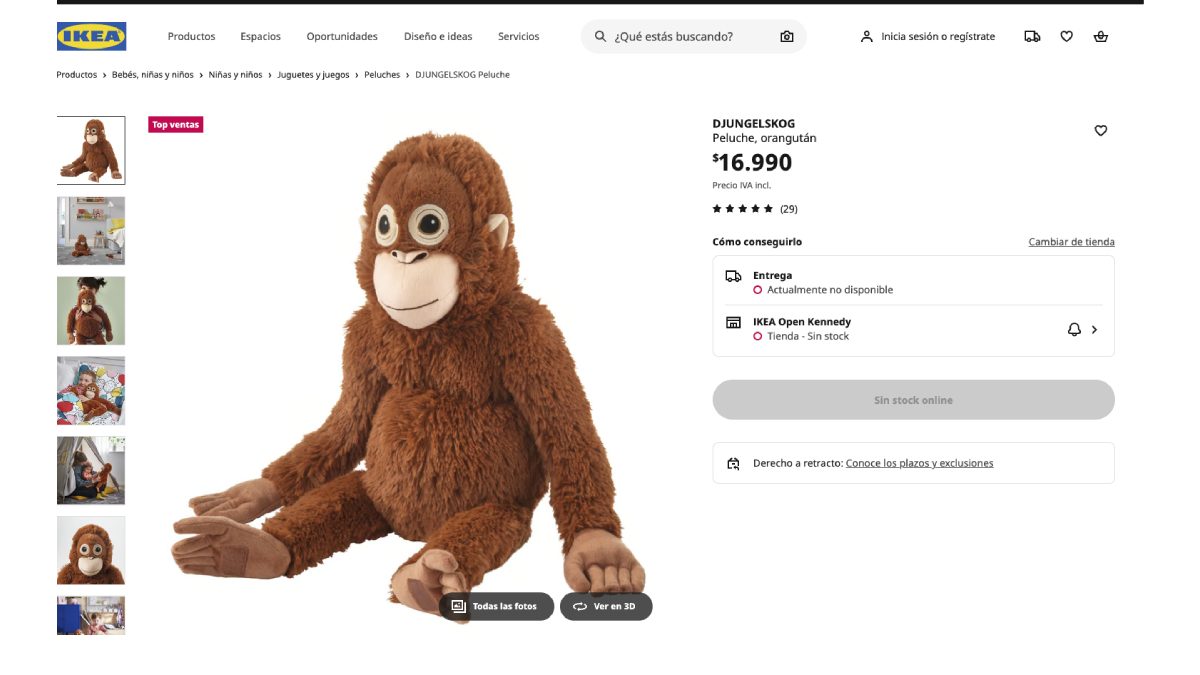Open the Productos menu
The height and width of the screenshot is (675, 1200).
191,37
